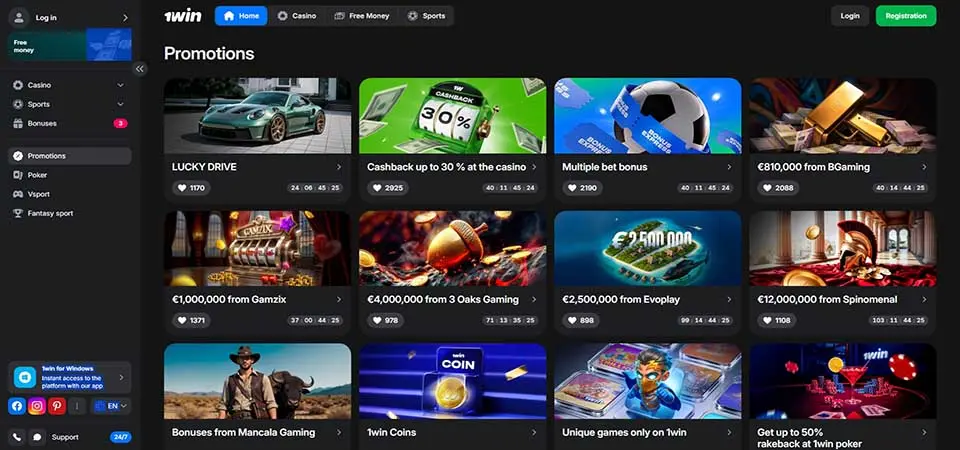The image size is (960, 450).
Task: Switch to the Home tab
Action: (x=241, y=16)
